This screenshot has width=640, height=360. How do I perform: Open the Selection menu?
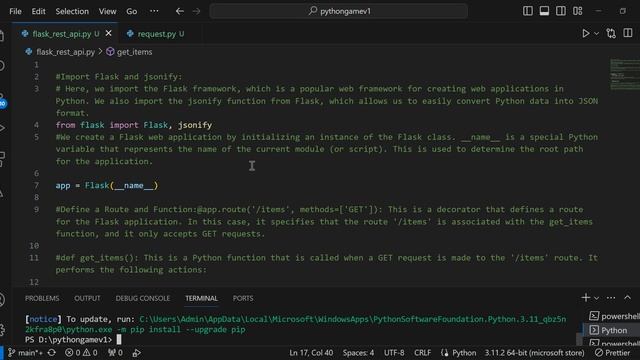tap(72, 11)
